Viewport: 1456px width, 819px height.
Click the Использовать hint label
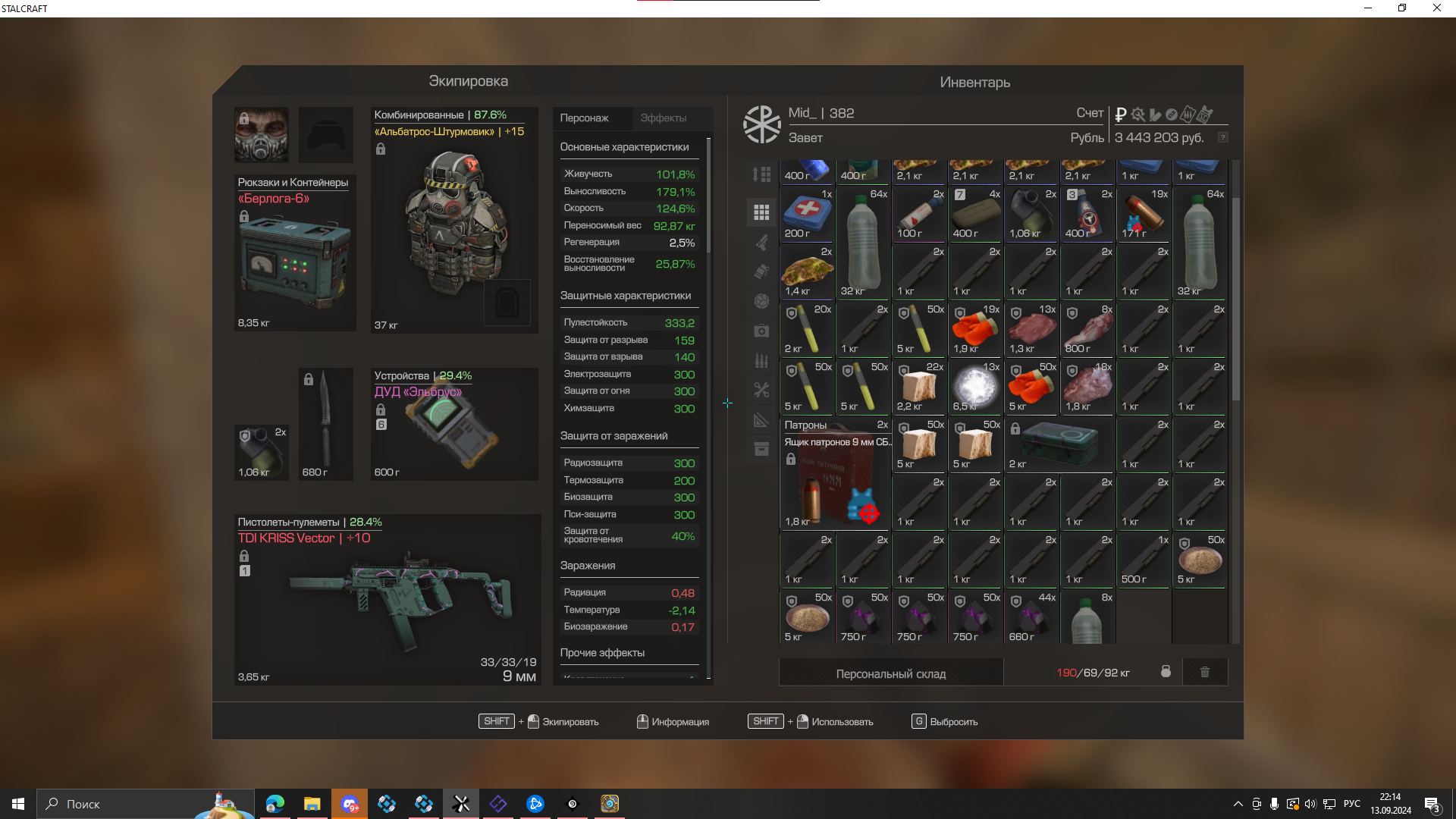click(842, 722)
